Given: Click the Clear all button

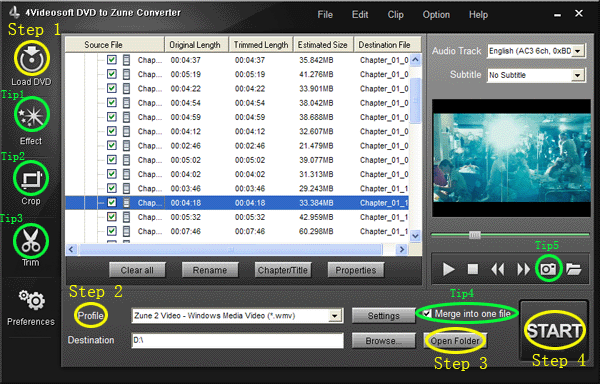Looking at the screenshot, I should tap(137, 270).
